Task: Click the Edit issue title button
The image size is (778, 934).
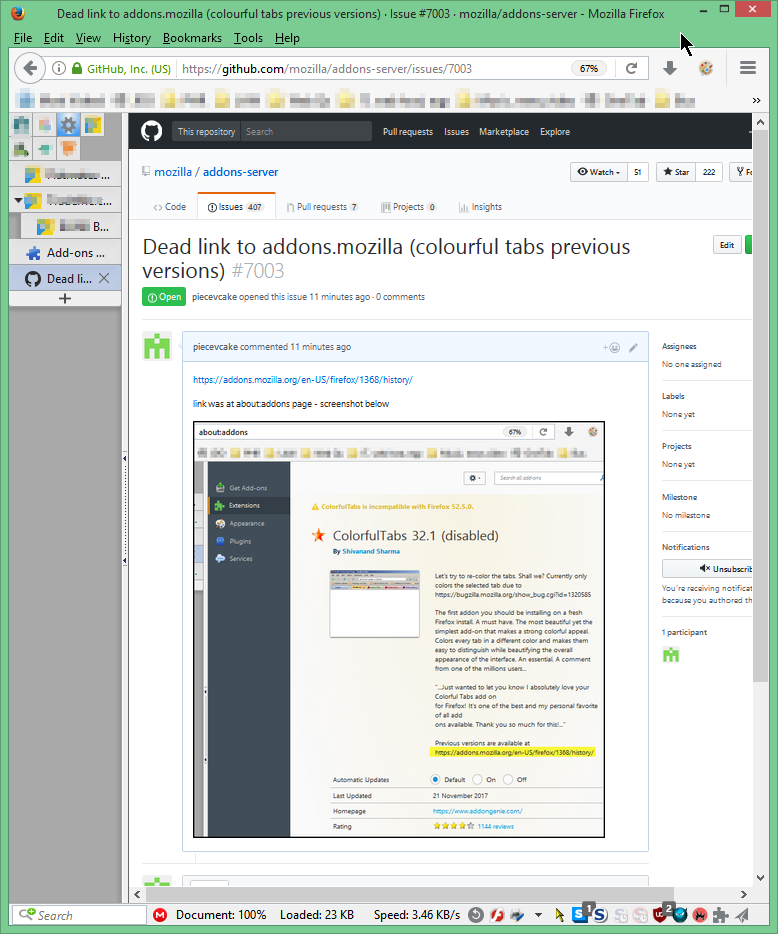Action: (727, 245)
